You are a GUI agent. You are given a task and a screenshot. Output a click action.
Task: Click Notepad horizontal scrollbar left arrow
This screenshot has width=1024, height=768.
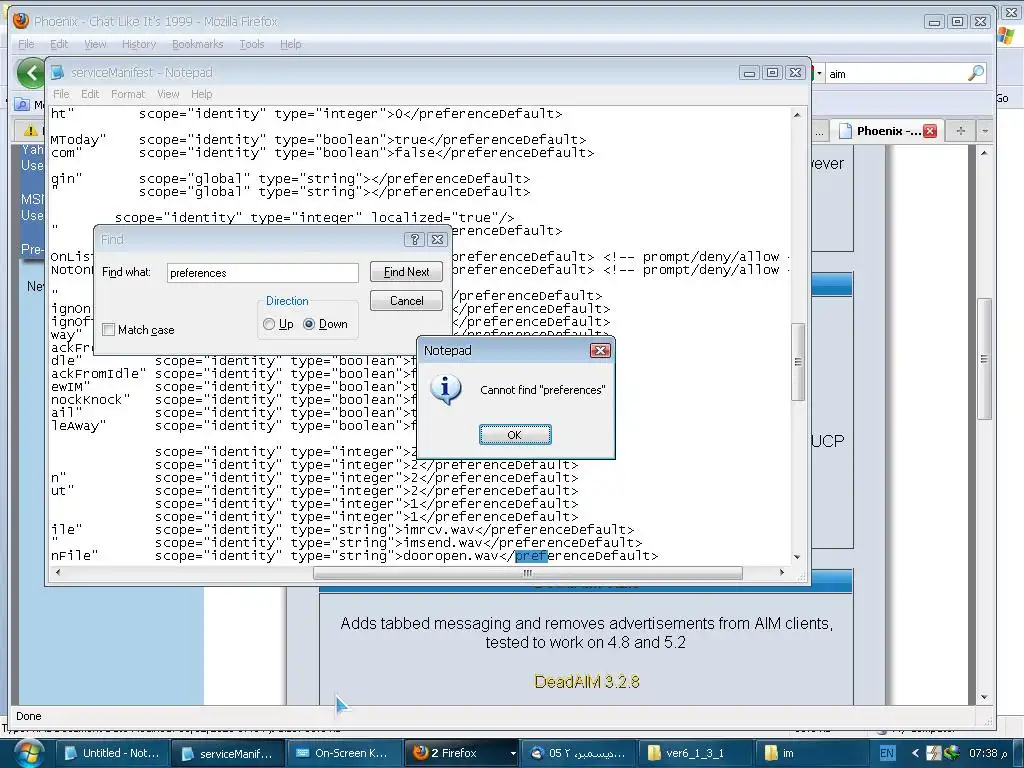pos(57,573)
